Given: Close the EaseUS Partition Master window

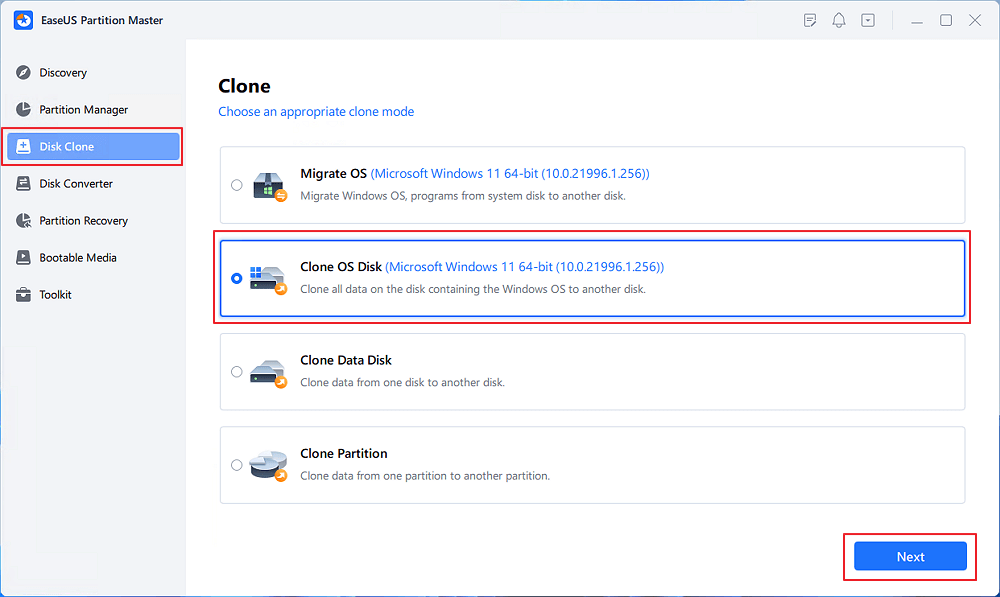Looking at the screenshot, I should pos(975,20).
